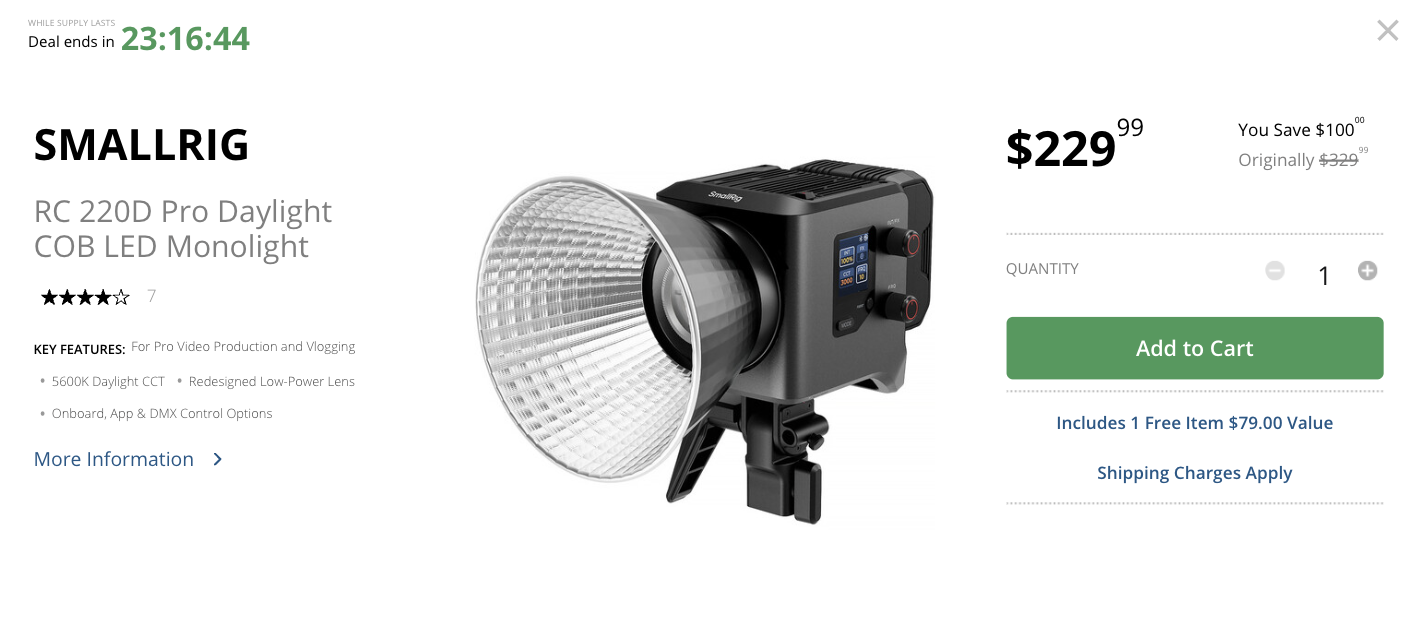1418x636 pixels.
Task: Close the deal popup with the X
Action: (x=1387, y=30)
